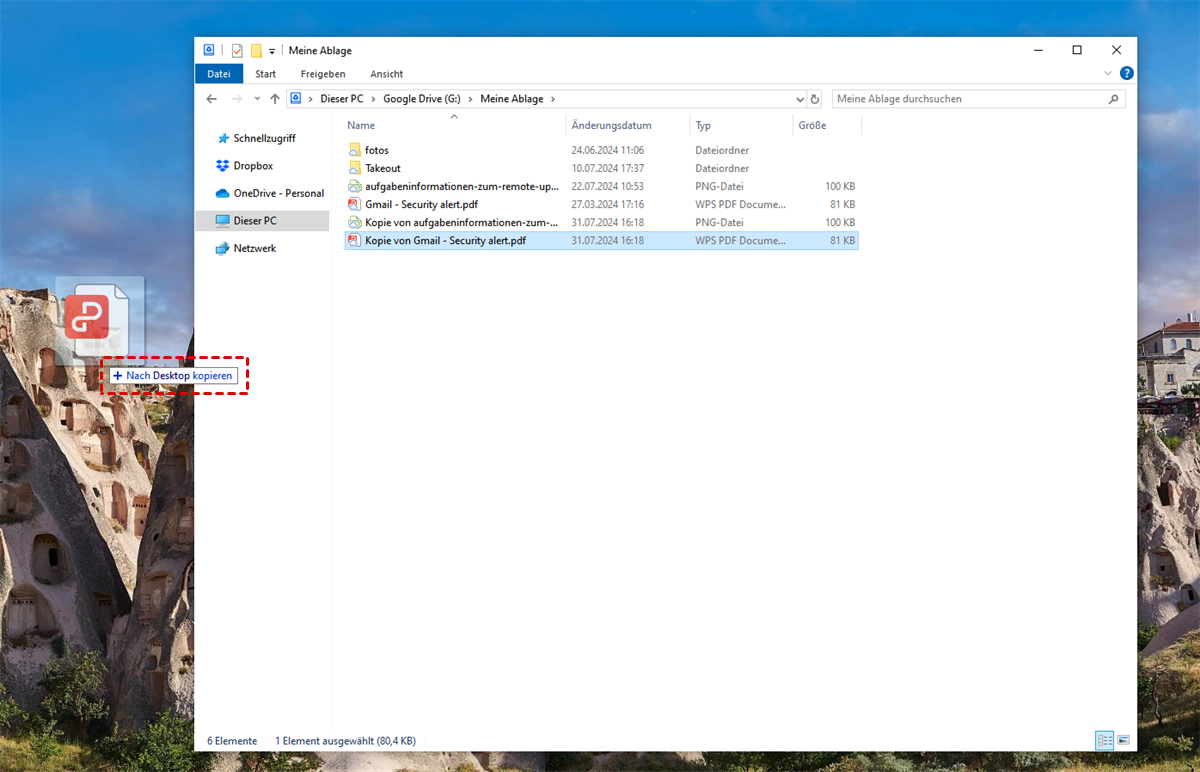The image size is (1200, 772).
Task: Open chevron after Dieser PC in breadcrumb
Action: pos(372,99)
